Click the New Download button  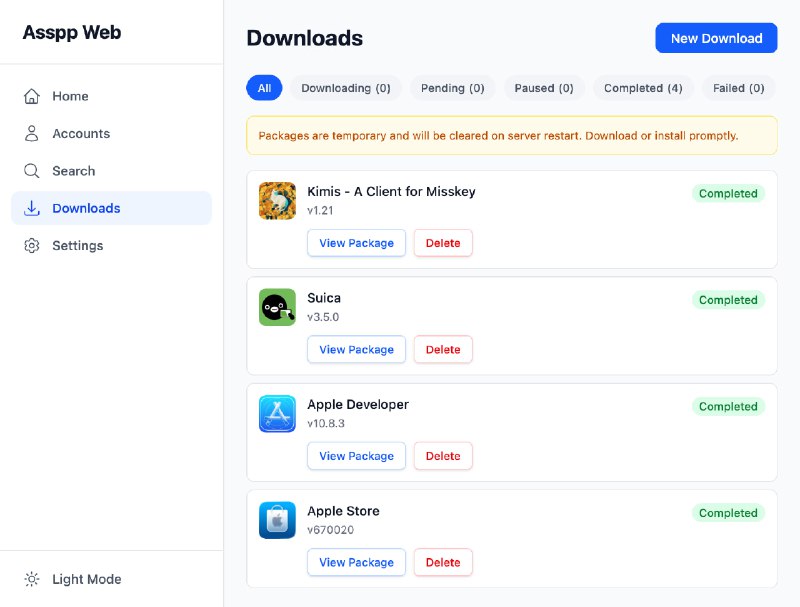point(716,37)
